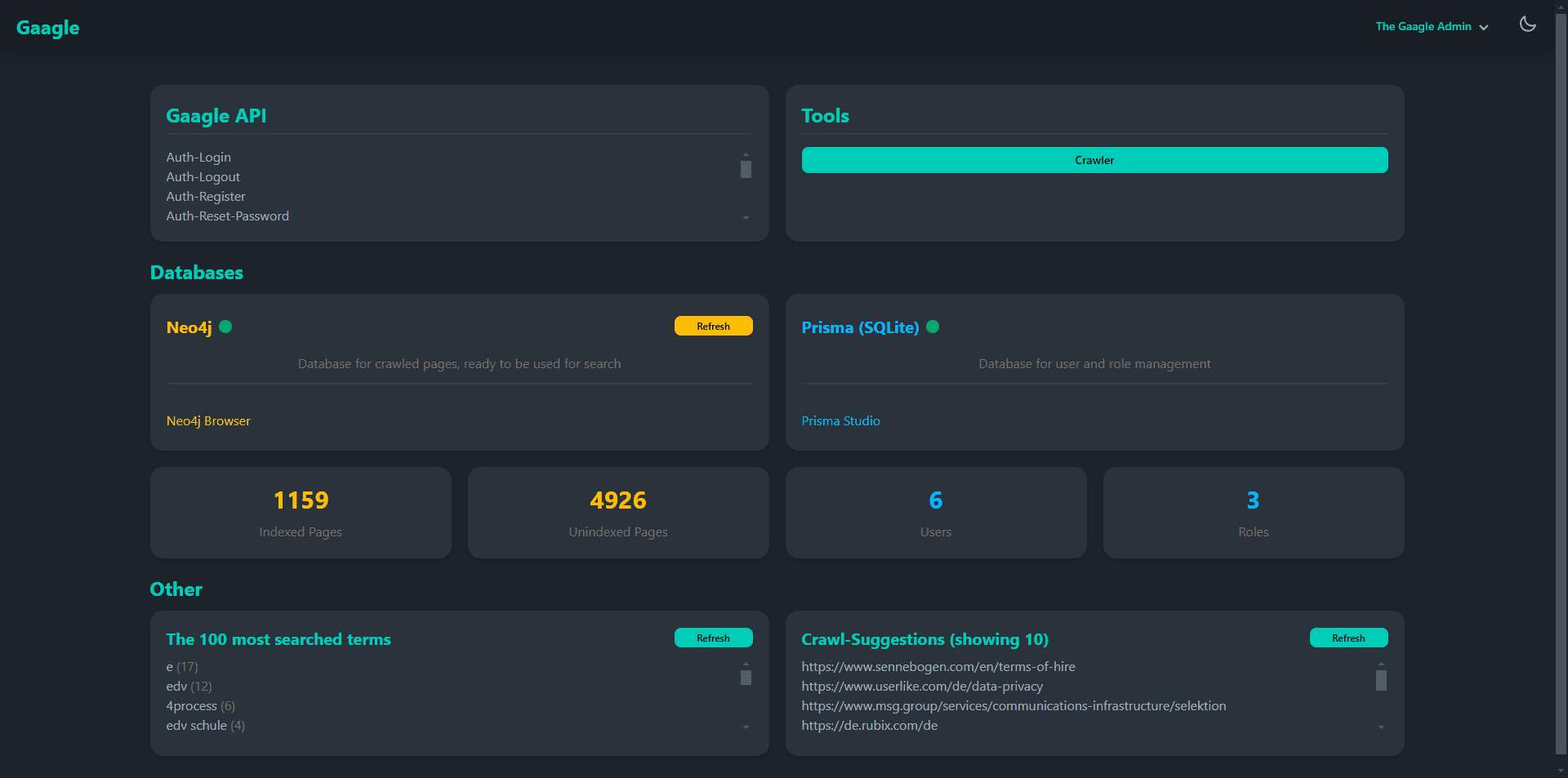Click the Prisma (SQLite) green status dot
Screen dimensions: 1568x778
pyautogui.click(x=933, y=327)
